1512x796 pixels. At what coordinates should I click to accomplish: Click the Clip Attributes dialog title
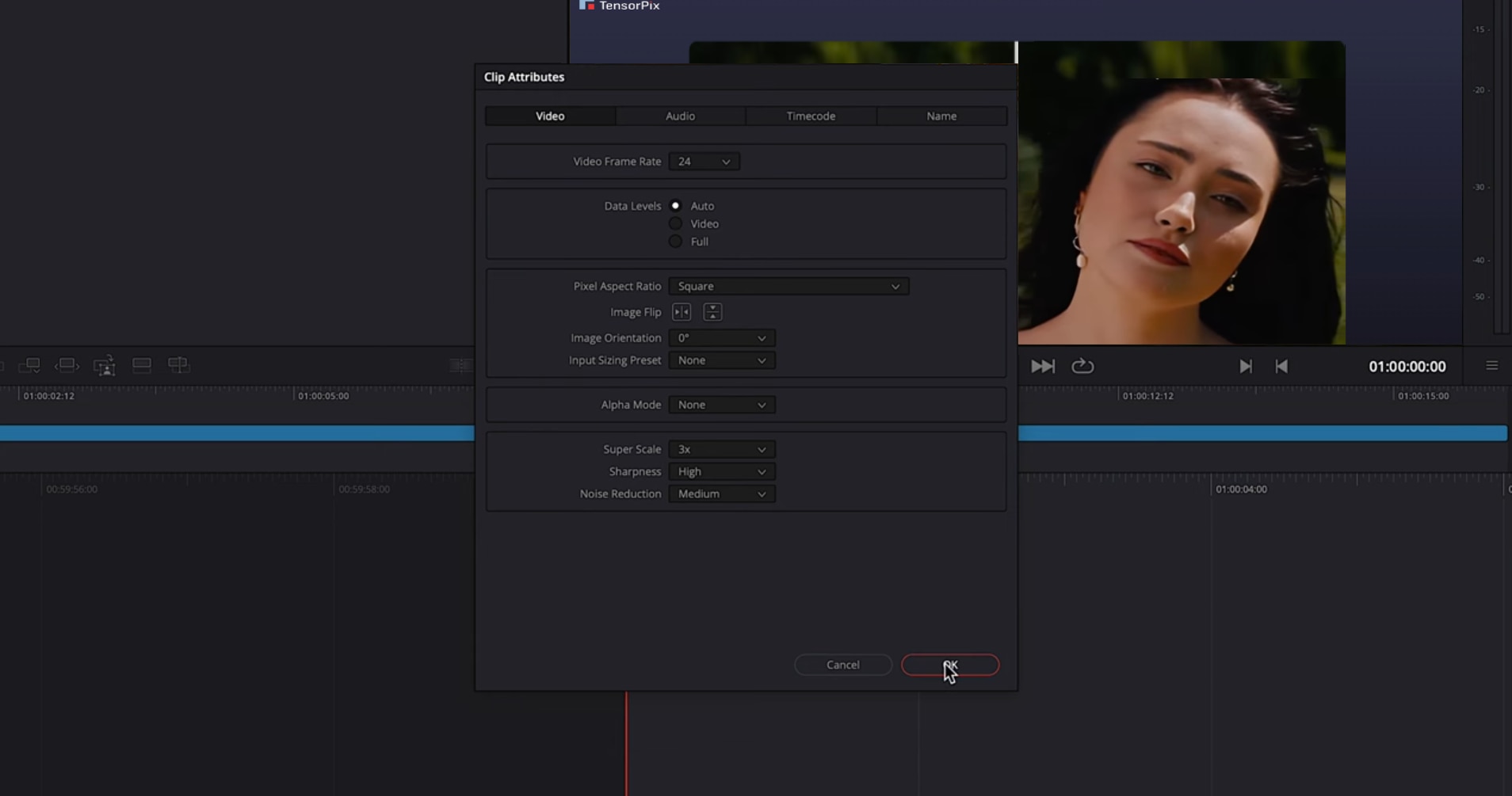coord(524,77)
